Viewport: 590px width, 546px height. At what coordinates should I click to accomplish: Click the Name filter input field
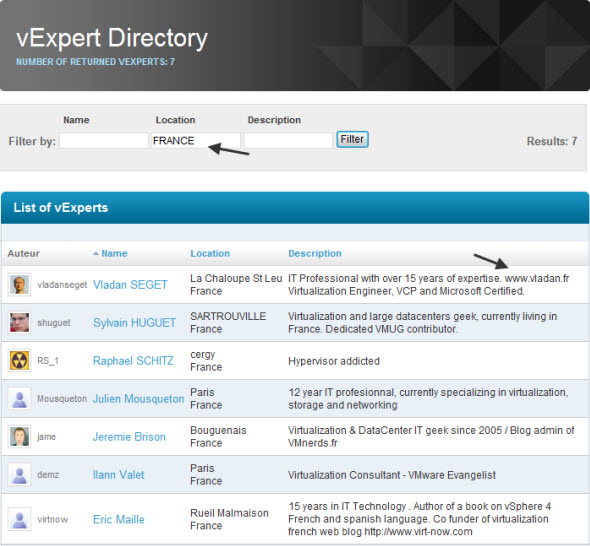[104, 141]
